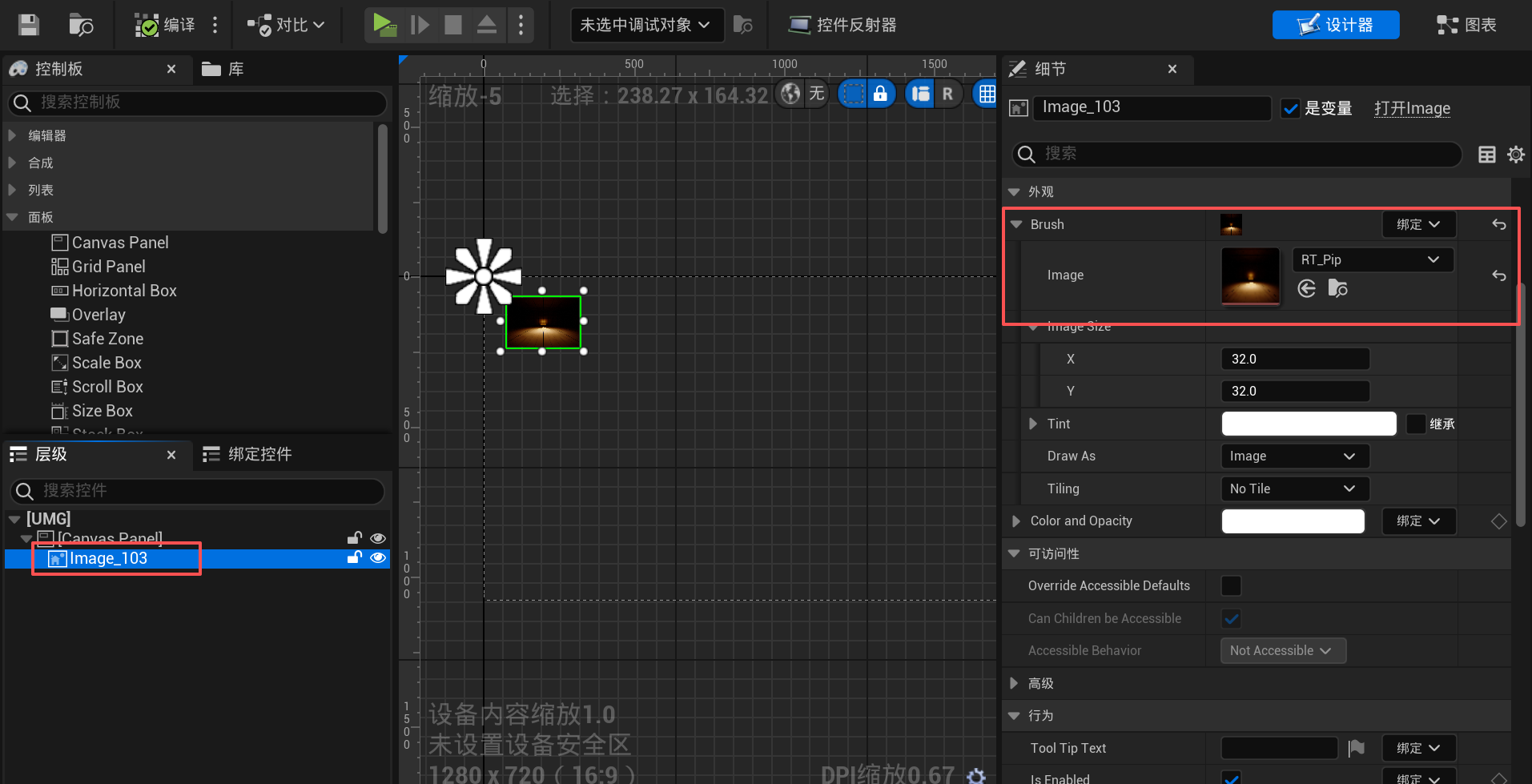
Task: Enable Override Accessible Defaults checkbox
Action: pos(1231,586)
